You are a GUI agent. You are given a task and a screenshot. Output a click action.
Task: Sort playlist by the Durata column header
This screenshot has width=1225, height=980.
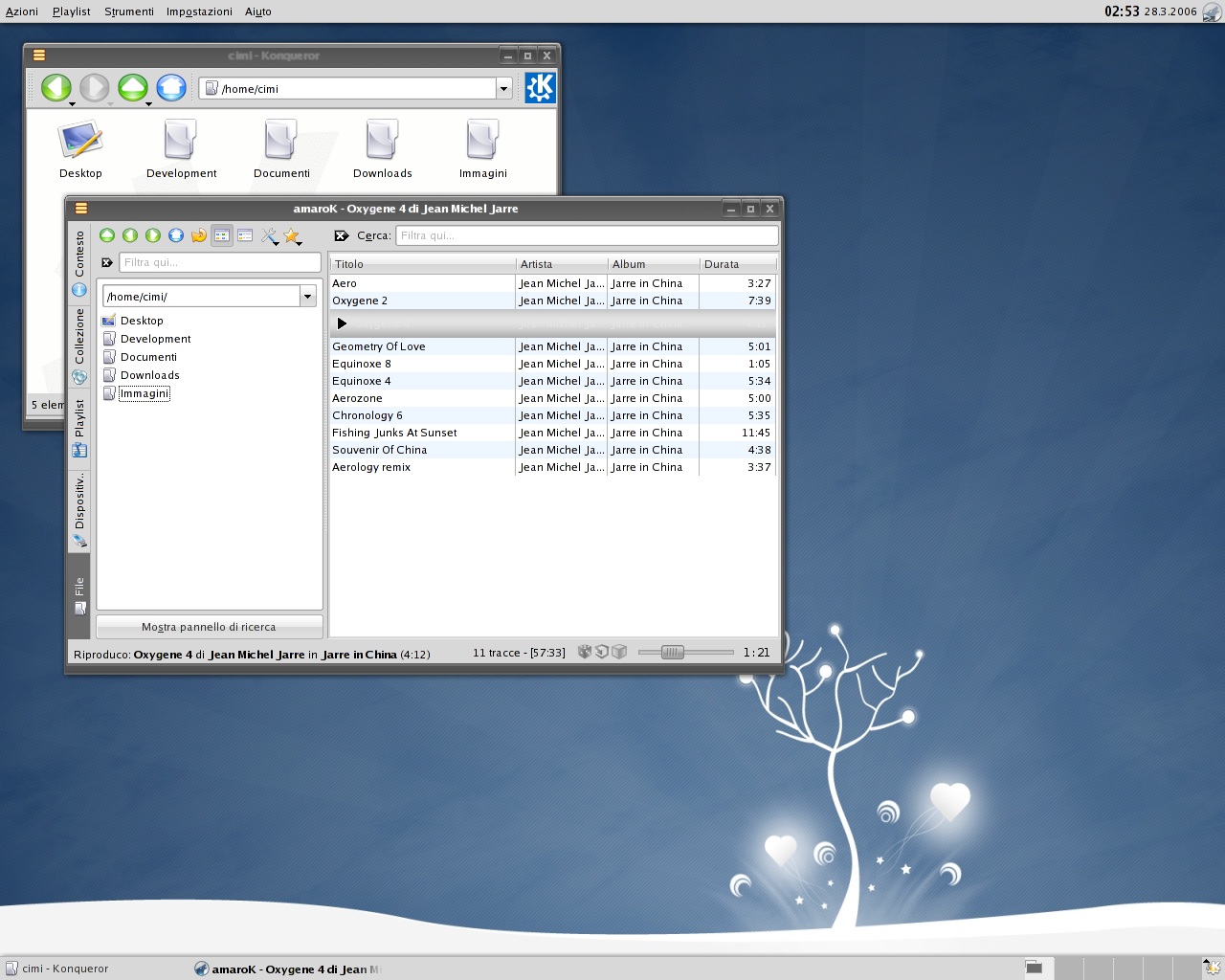click(x=737, y=264)
